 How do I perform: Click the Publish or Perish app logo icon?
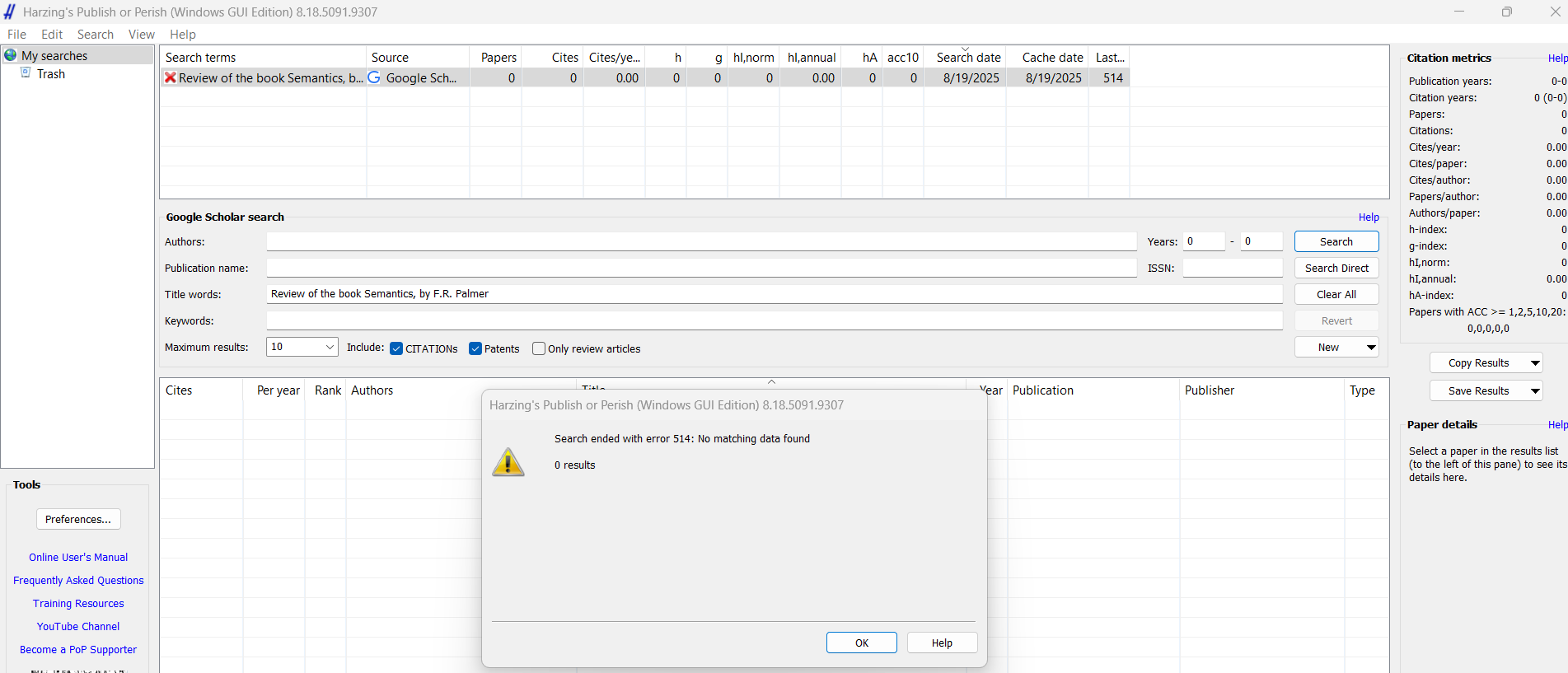tap(10, 12)
